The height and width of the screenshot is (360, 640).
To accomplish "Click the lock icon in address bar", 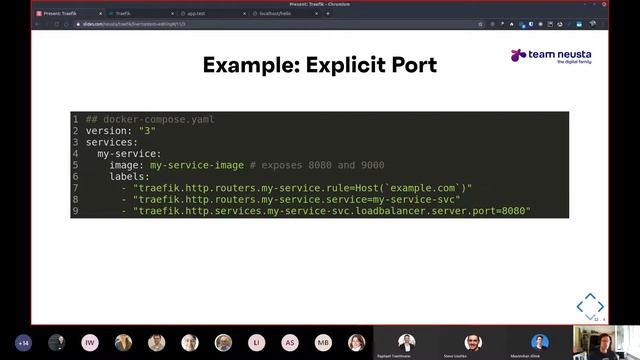I will click(x=78, y=24).
